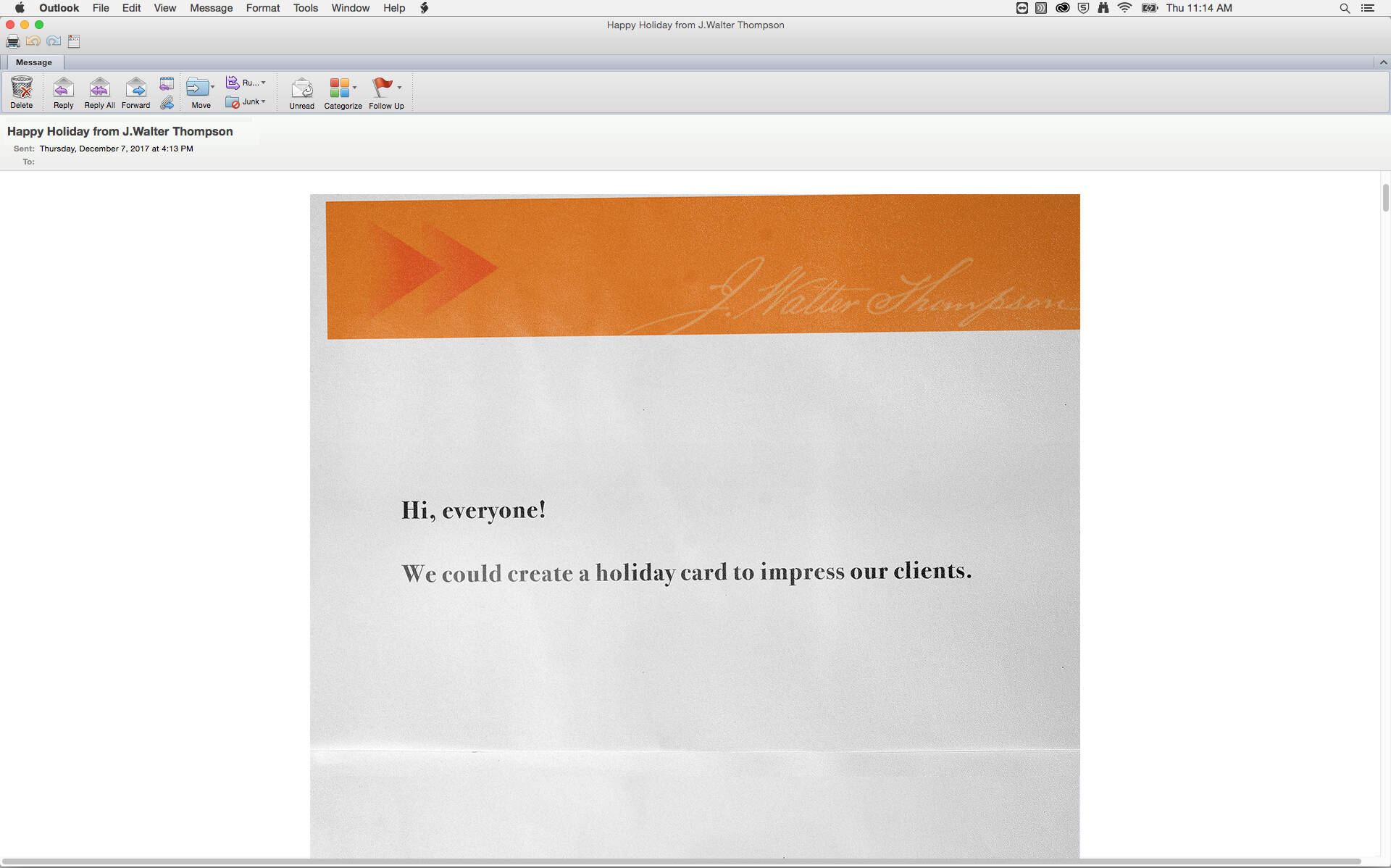Click the Junk folder icon
This screenshot has height=868, width=1391.
[x=232, y=102]
